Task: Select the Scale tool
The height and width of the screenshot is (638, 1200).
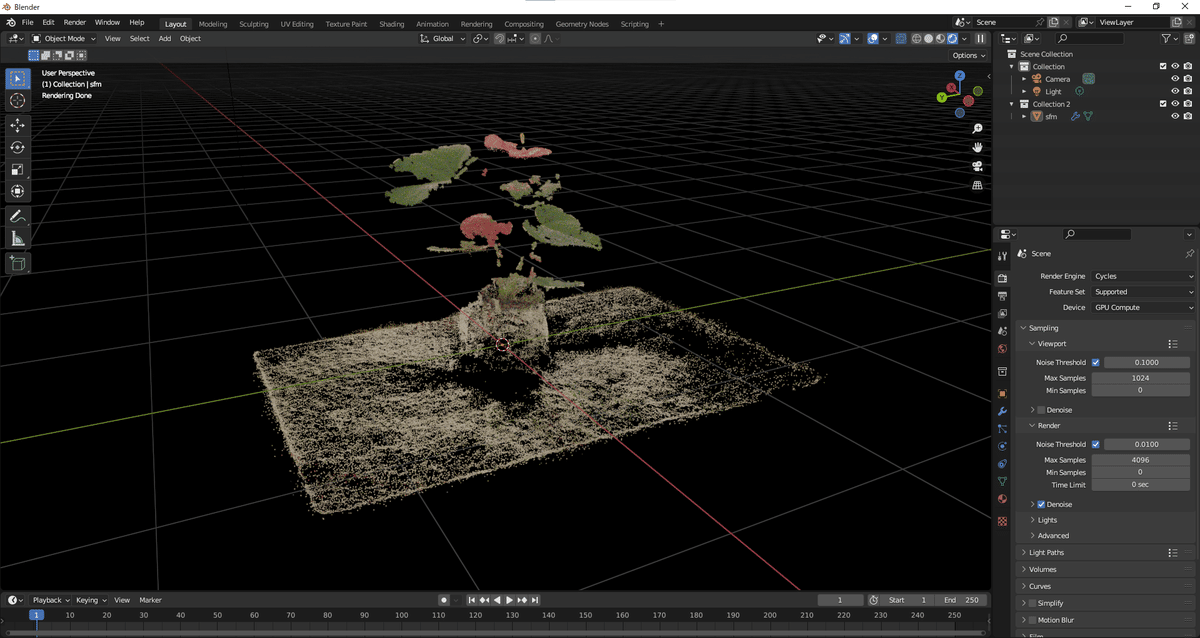Action: [x=17, y=169]
